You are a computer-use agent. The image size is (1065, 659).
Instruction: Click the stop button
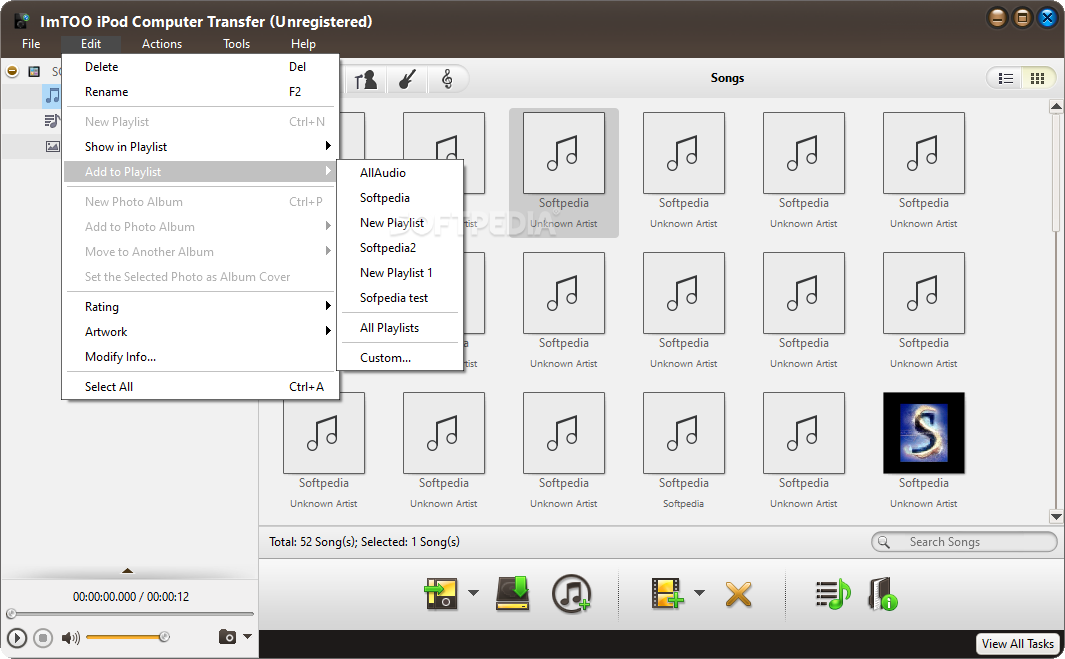tap(43, 638)
